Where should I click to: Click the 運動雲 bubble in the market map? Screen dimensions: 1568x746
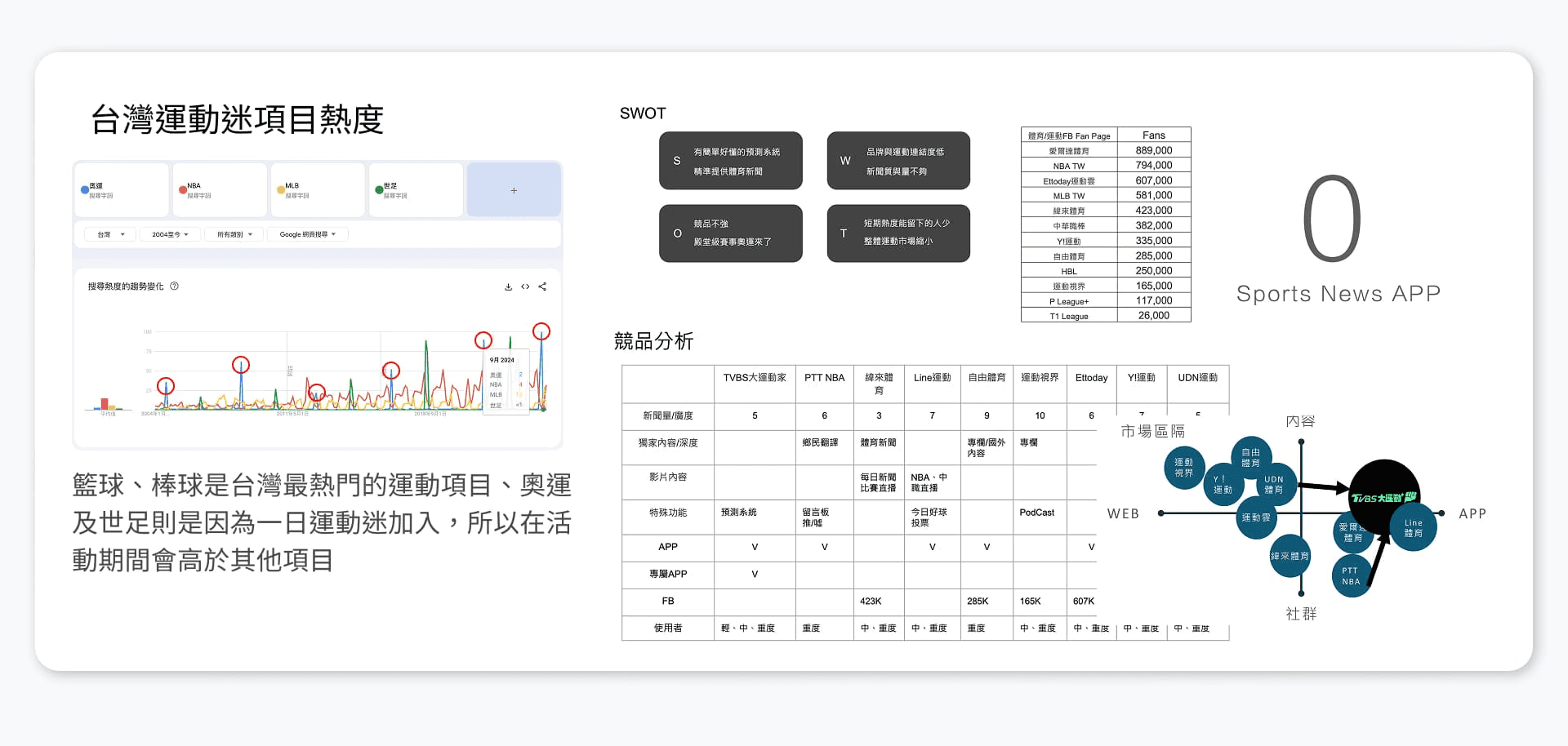pyautogui.click(x=1256, y=517)
